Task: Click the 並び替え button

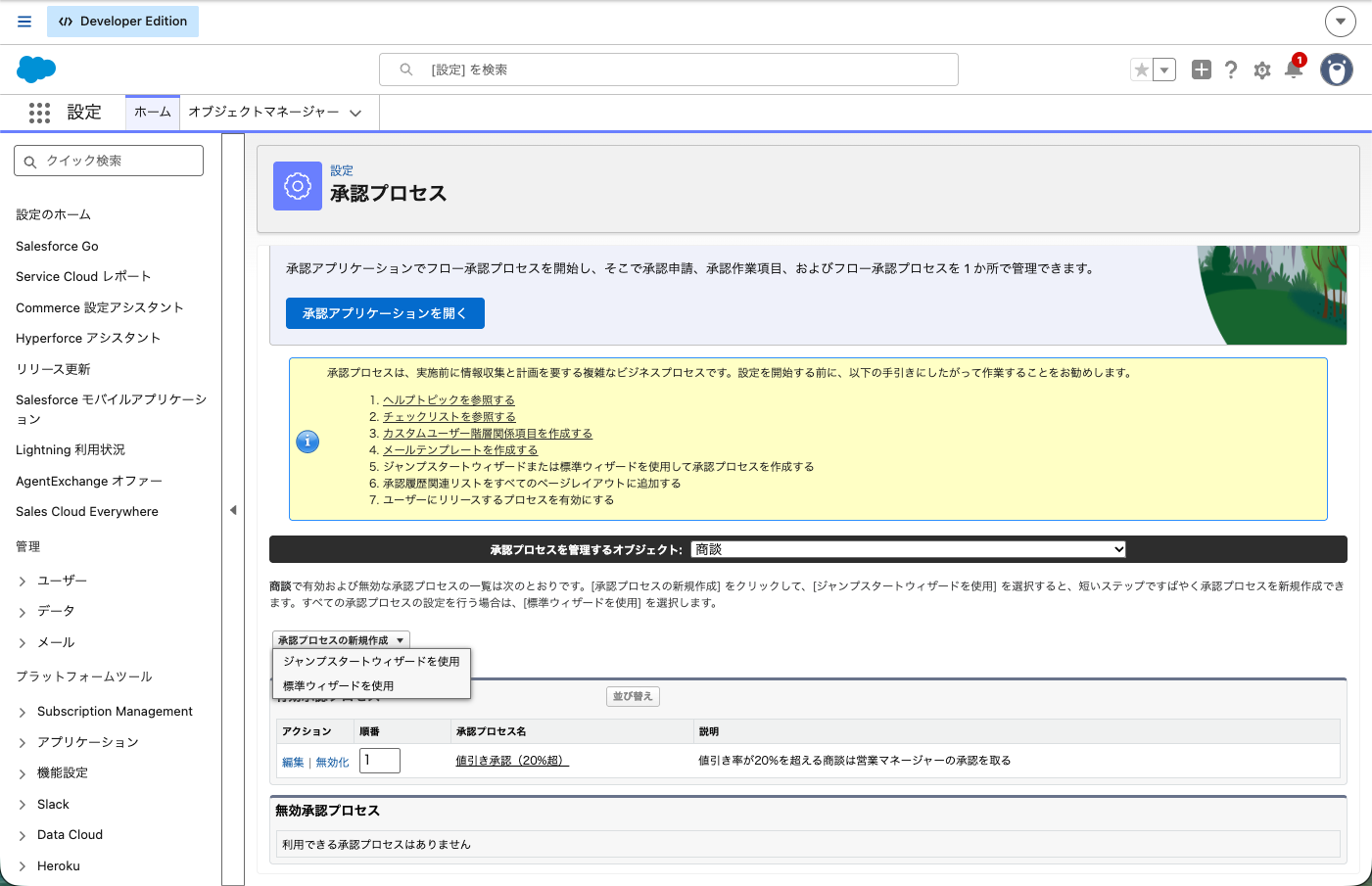Action: (633, 696)
